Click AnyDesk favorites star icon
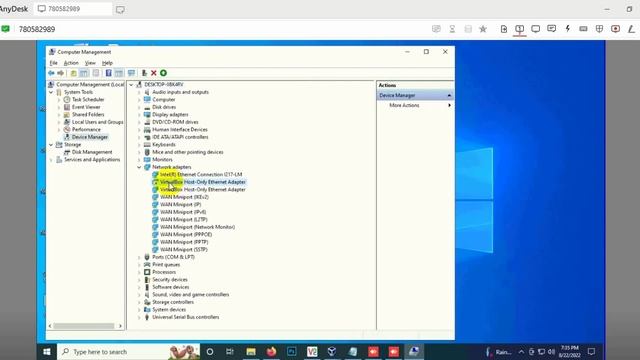 click(483, 29)
